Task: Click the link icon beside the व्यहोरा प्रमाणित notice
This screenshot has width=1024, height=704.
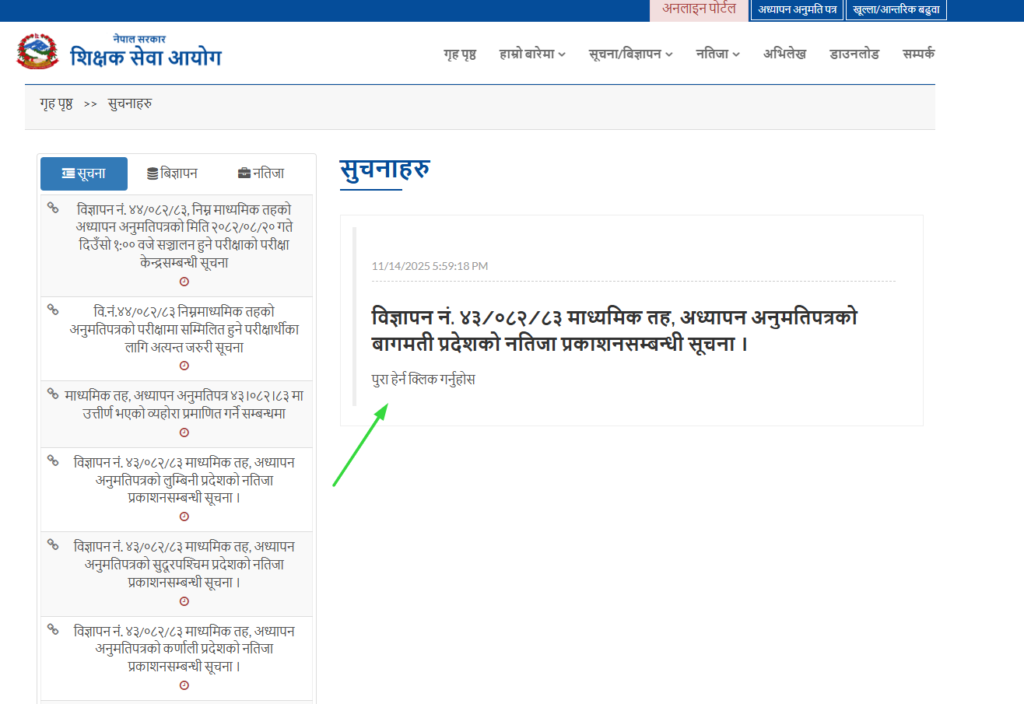Action: pos(53,394)
